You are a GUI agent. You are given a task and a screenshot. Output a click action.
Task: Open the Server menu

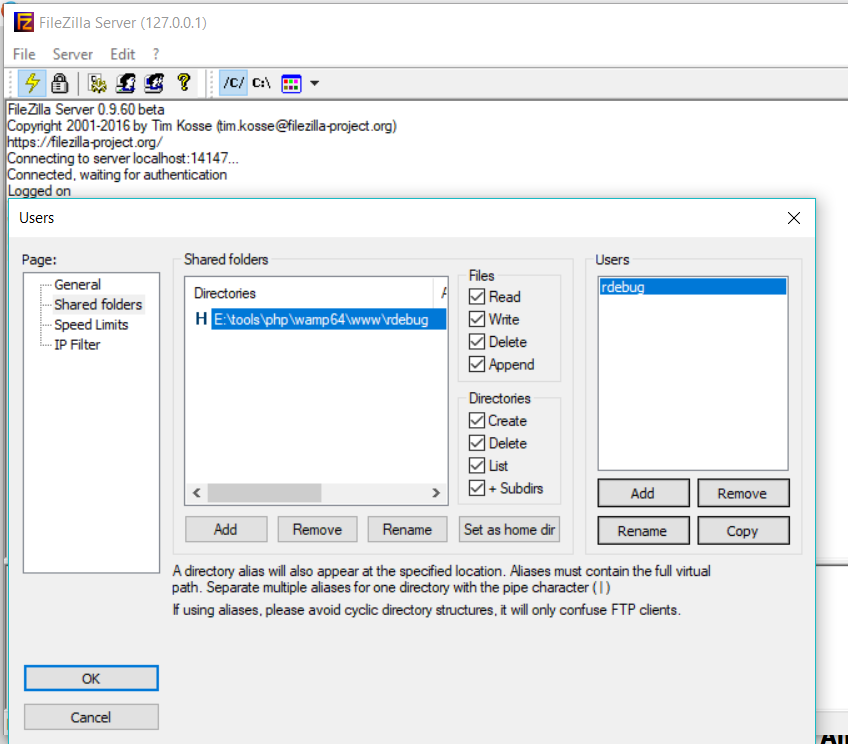pos(72,54)
